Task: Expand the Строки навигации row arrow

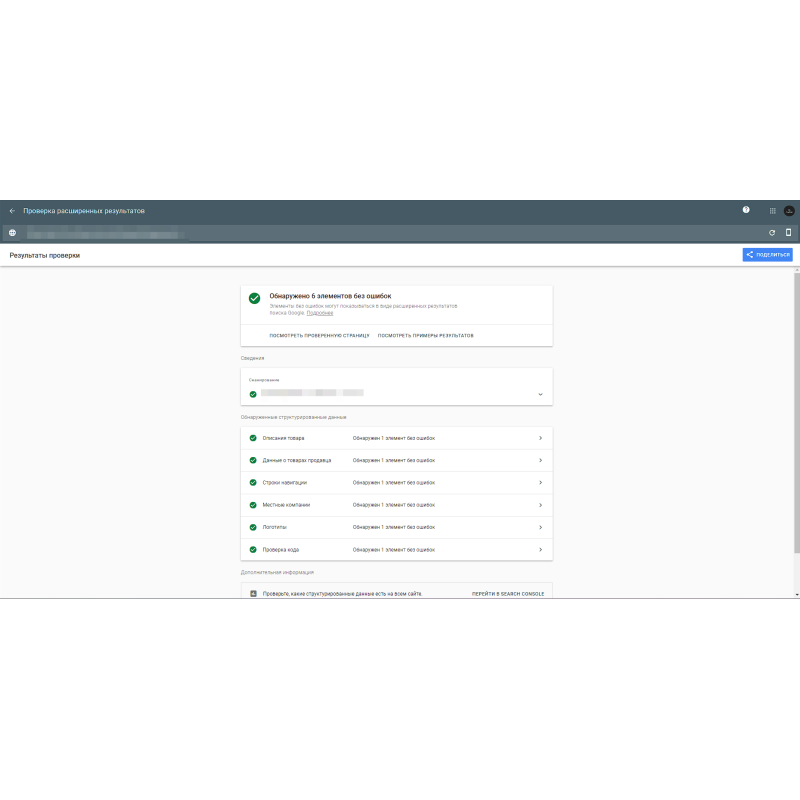Action: (x=540, y=483)
